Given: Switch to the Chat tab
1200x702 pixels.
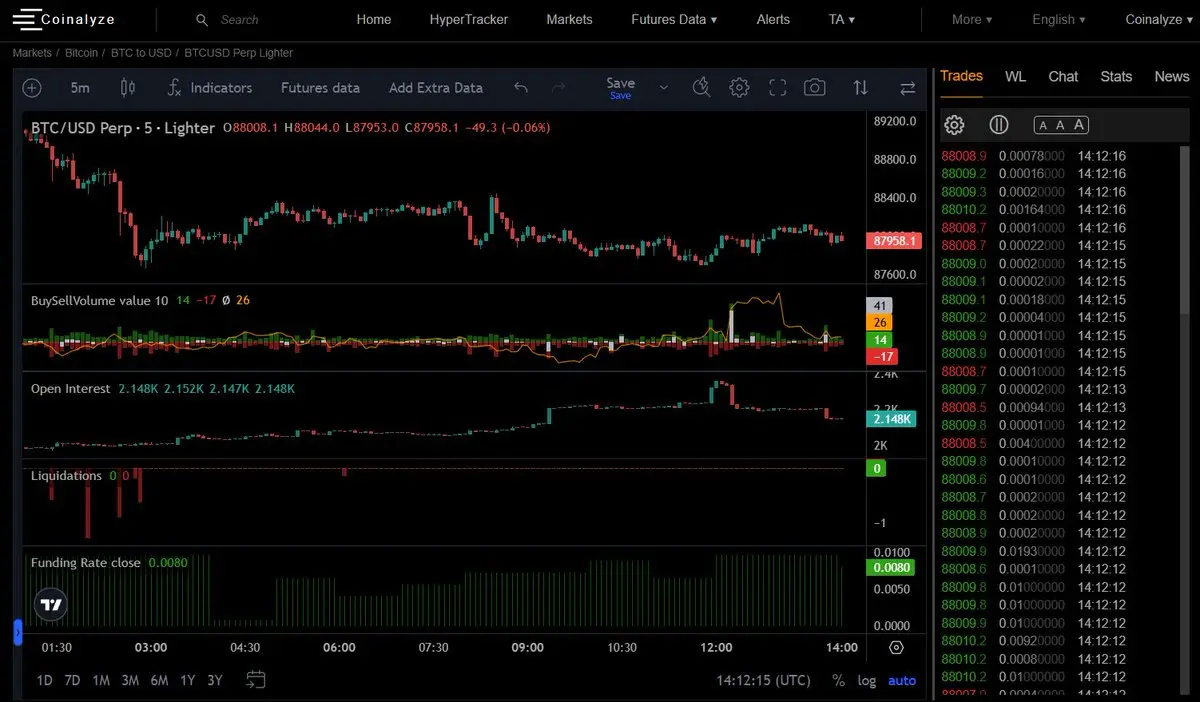Looking at the screenshot, I should click(x=1063, y=76).
